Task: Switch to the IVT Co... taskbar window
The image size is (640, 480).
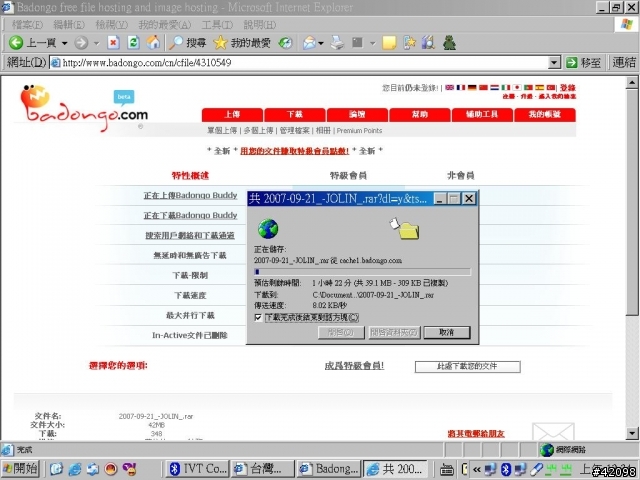Action: tap(198, 469)
